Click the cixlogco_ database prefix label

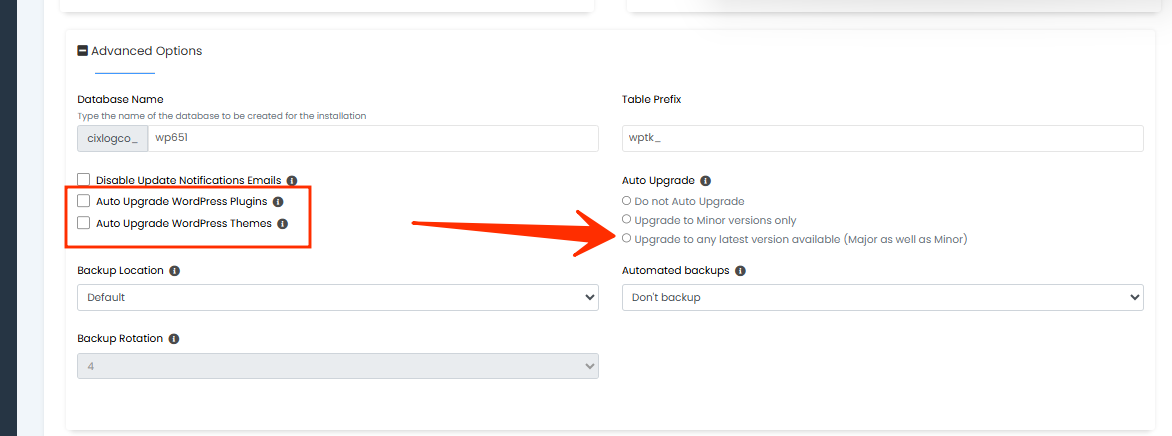pos(113,138)
